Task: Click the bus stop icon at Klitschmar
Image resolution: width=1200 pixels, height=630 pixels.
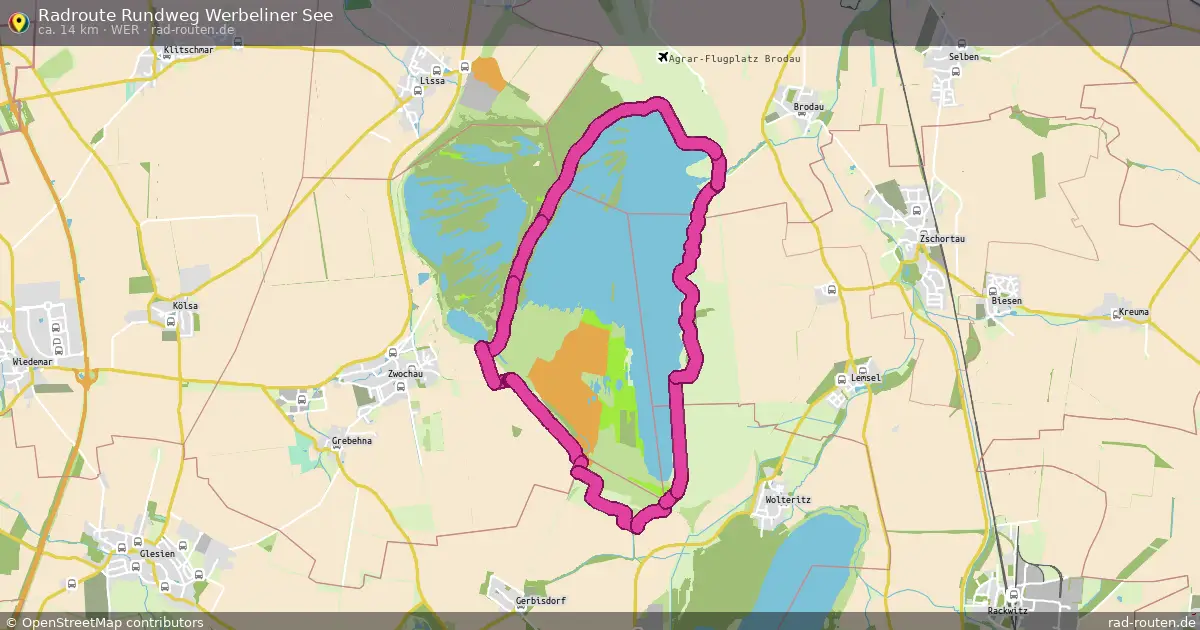Action: pyautogui.click(x=168, y=57)
